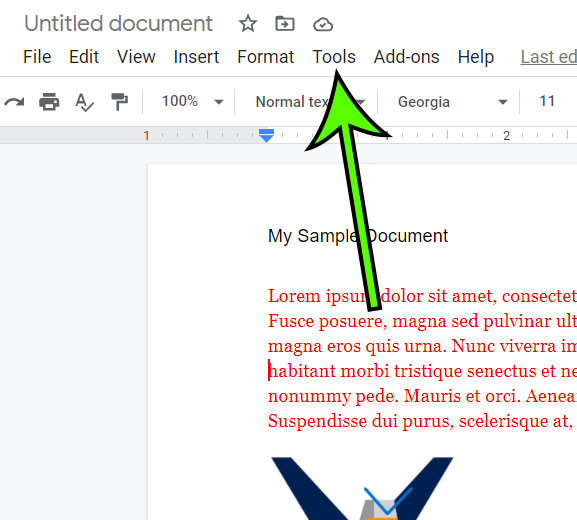Click the redo arrow icon
Image resolution: width=577 pixels, height=520 pixels.
pyautogui.click(x=14, y=102)
